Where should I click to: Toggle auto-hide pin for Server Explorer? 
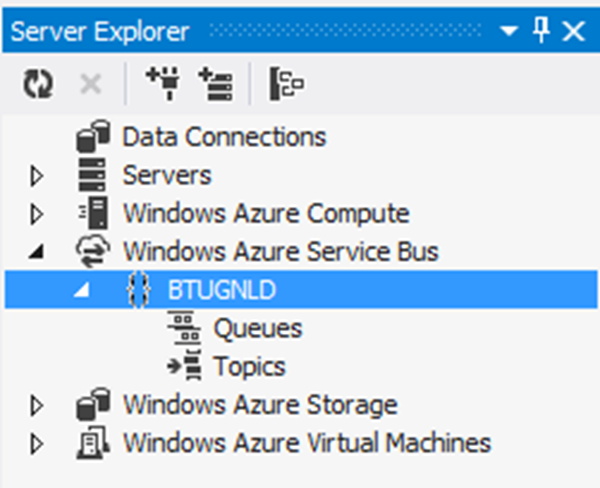(541, 32)
